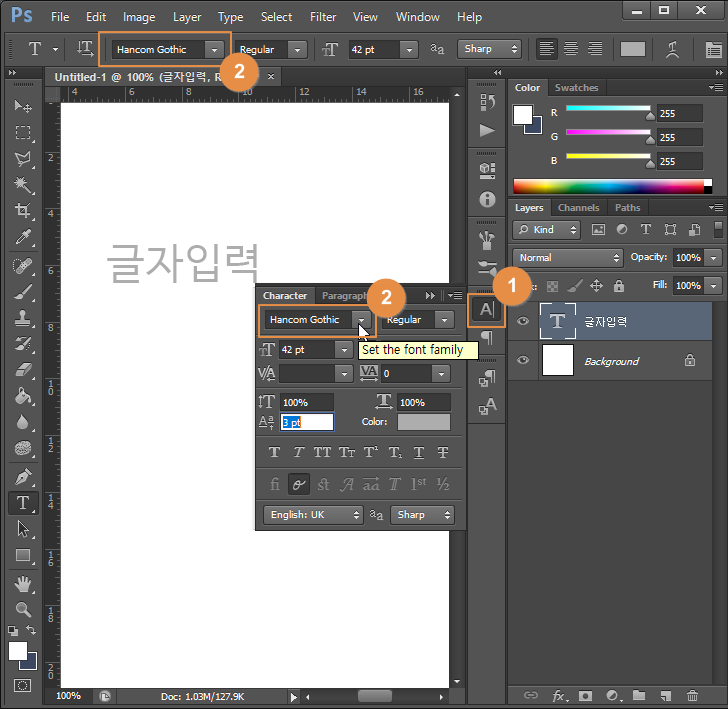This screenshot has width=728, height=709.
Task: Open the Paragraph panel dock icon
Action: click(487, 337)
